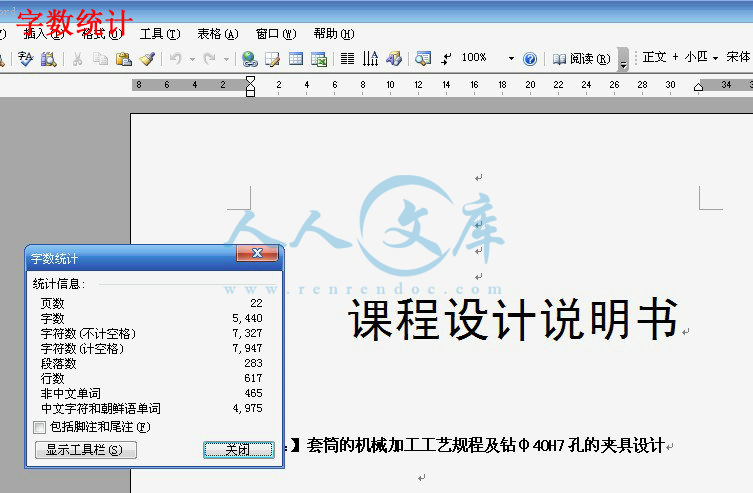Select the 字符数(计空格) 7,947 row
Viewport: 753px width, 493px height.
pyautogui.click(x=151, y=349)
